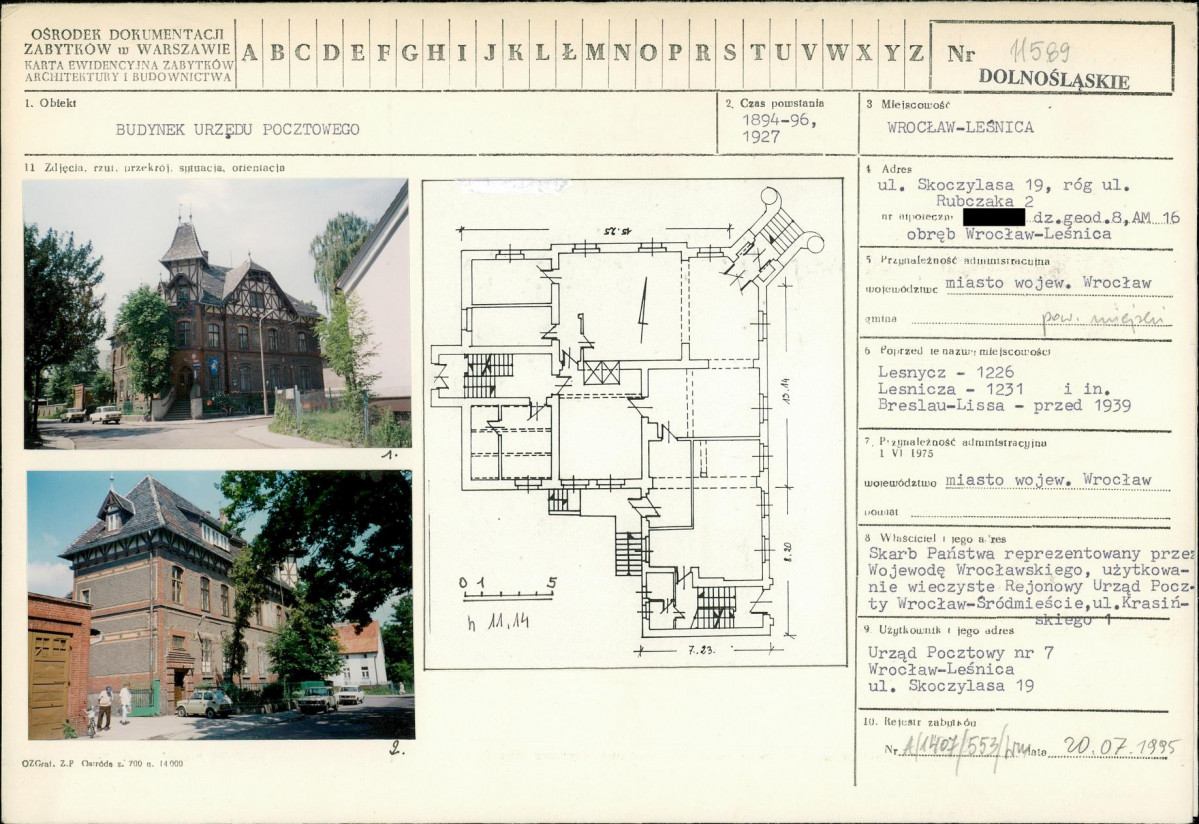Click letter Z in the alphabet index
Image resolution: width=1199 pixels, height=824 pixels.
click(916, 53)
